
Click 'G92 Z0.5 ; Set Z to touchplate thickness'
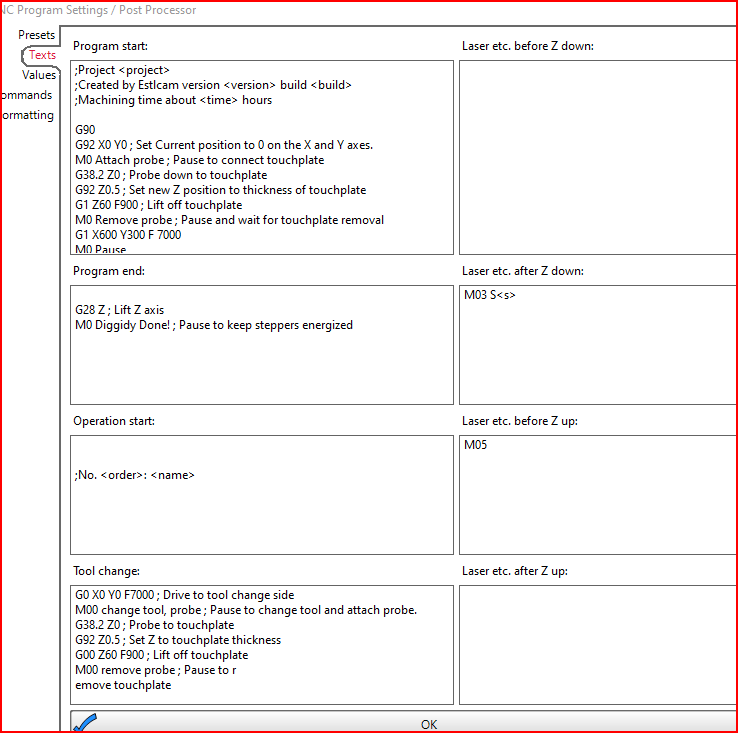[x=178, y=640]
